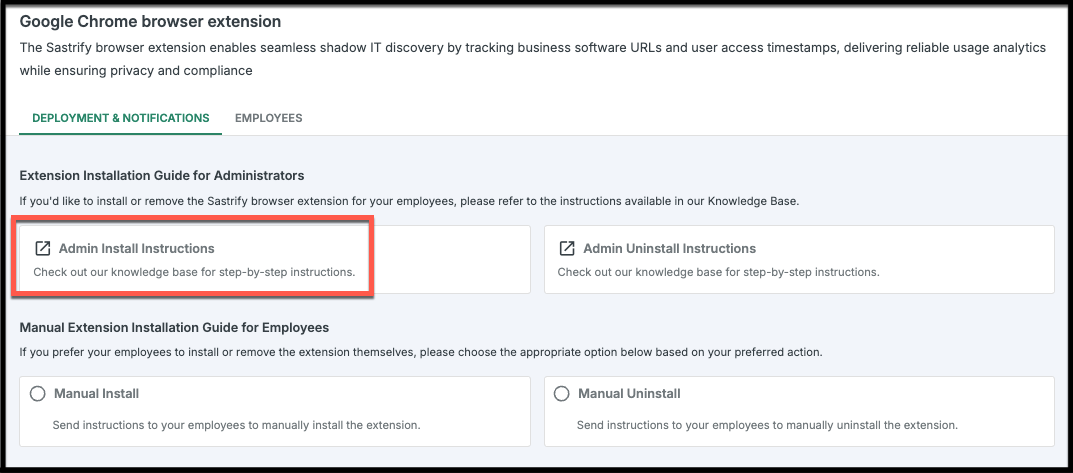Open the Admin Uninstall Instructions title link
Viewport: 1073px width, 473px height.
coord(669,248)
